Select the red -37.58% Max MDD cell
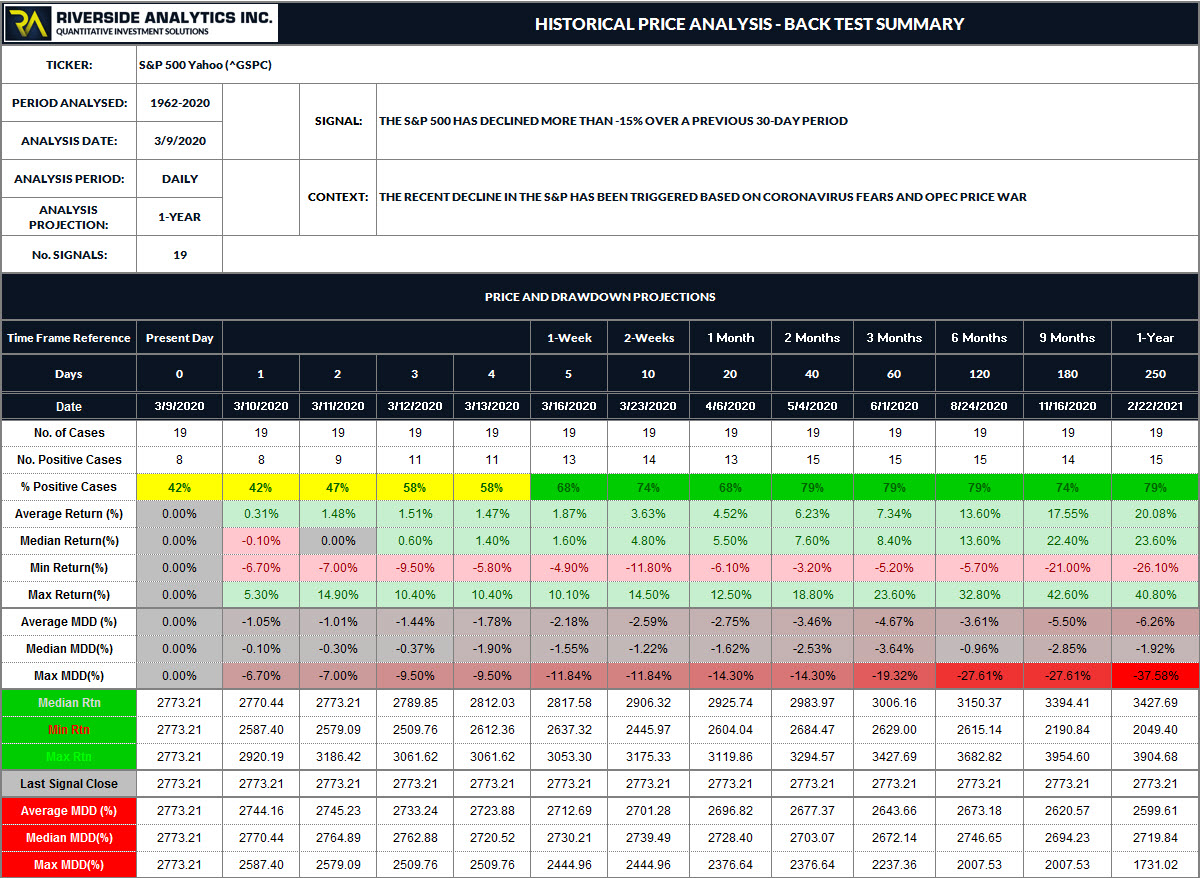Image resolution: width=1200 pixels, height=878 pixels. pyautogui.click(x=1155, y=676)
